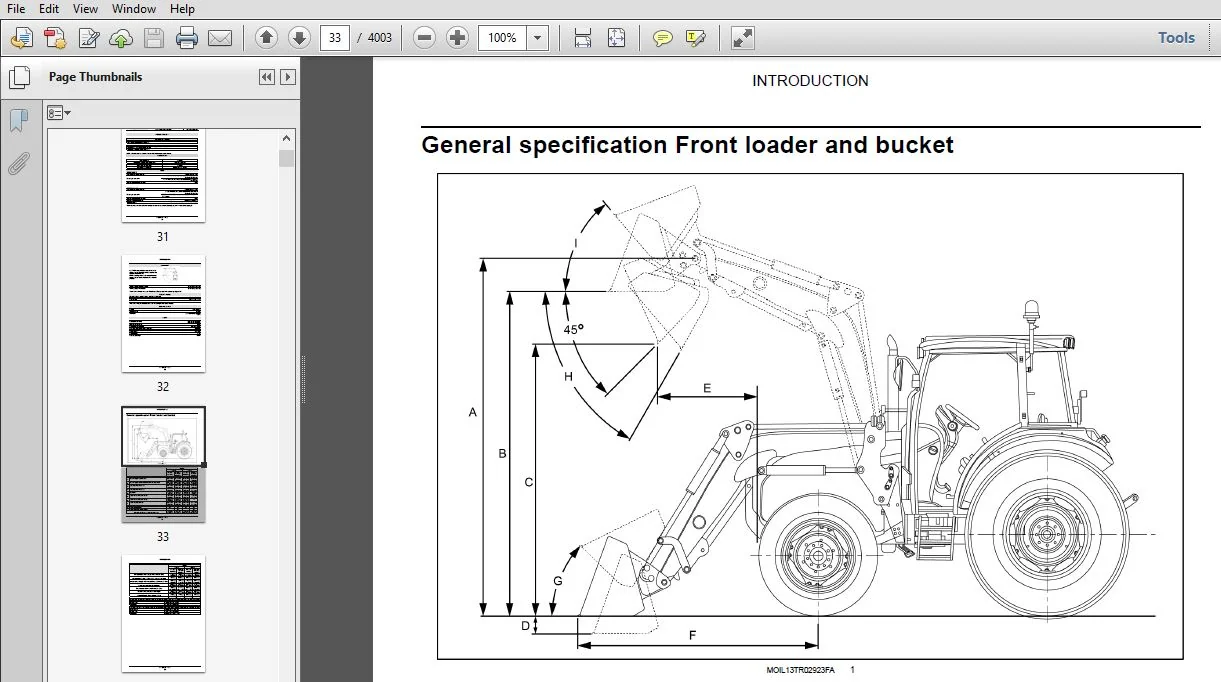Click the total pages text '4003'
This screenshot has width=1221, height=682.
pos(380,38)
